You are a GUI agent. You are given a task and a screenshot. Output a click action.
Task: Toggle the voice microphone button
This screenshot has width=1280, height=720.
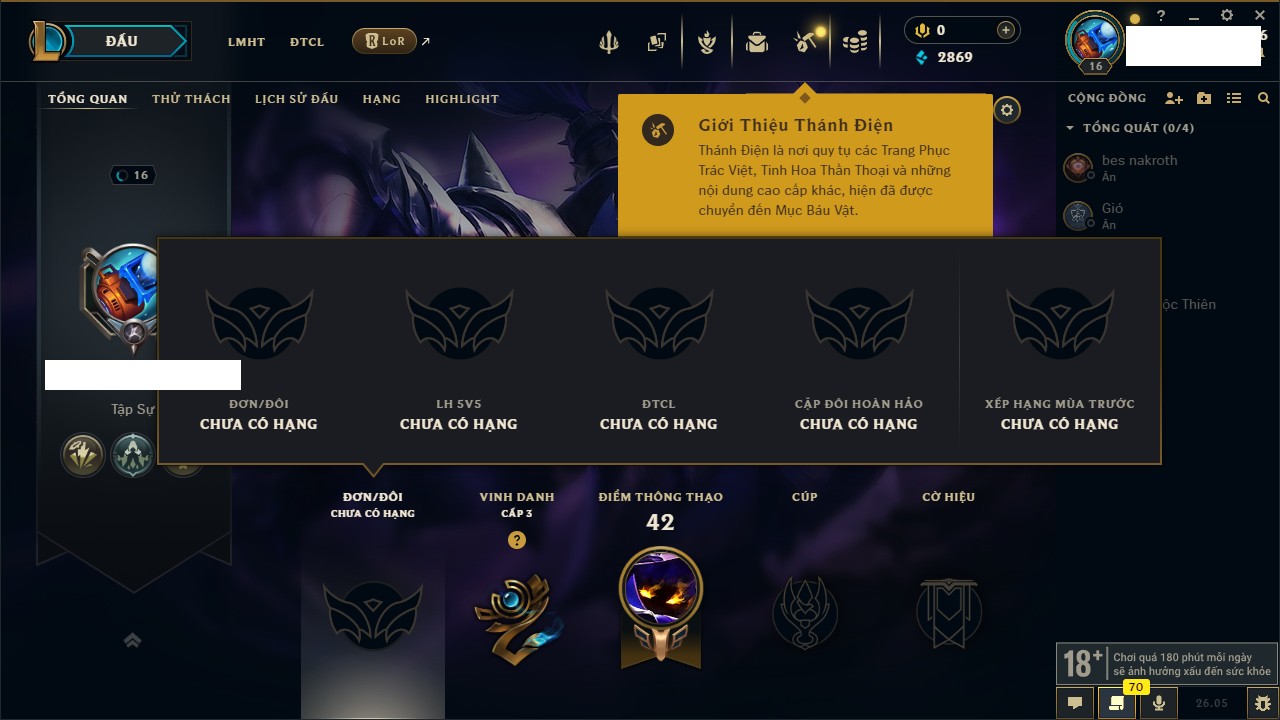click(1158, 703)
